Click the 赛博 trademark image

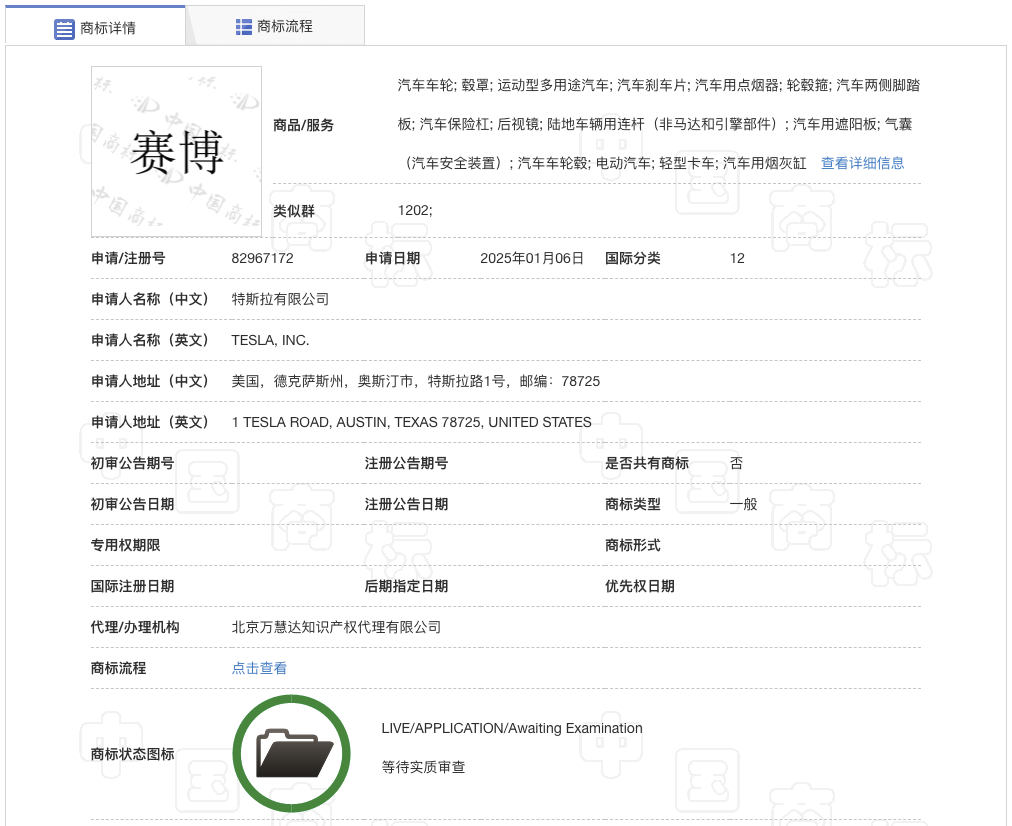point(176,152)
